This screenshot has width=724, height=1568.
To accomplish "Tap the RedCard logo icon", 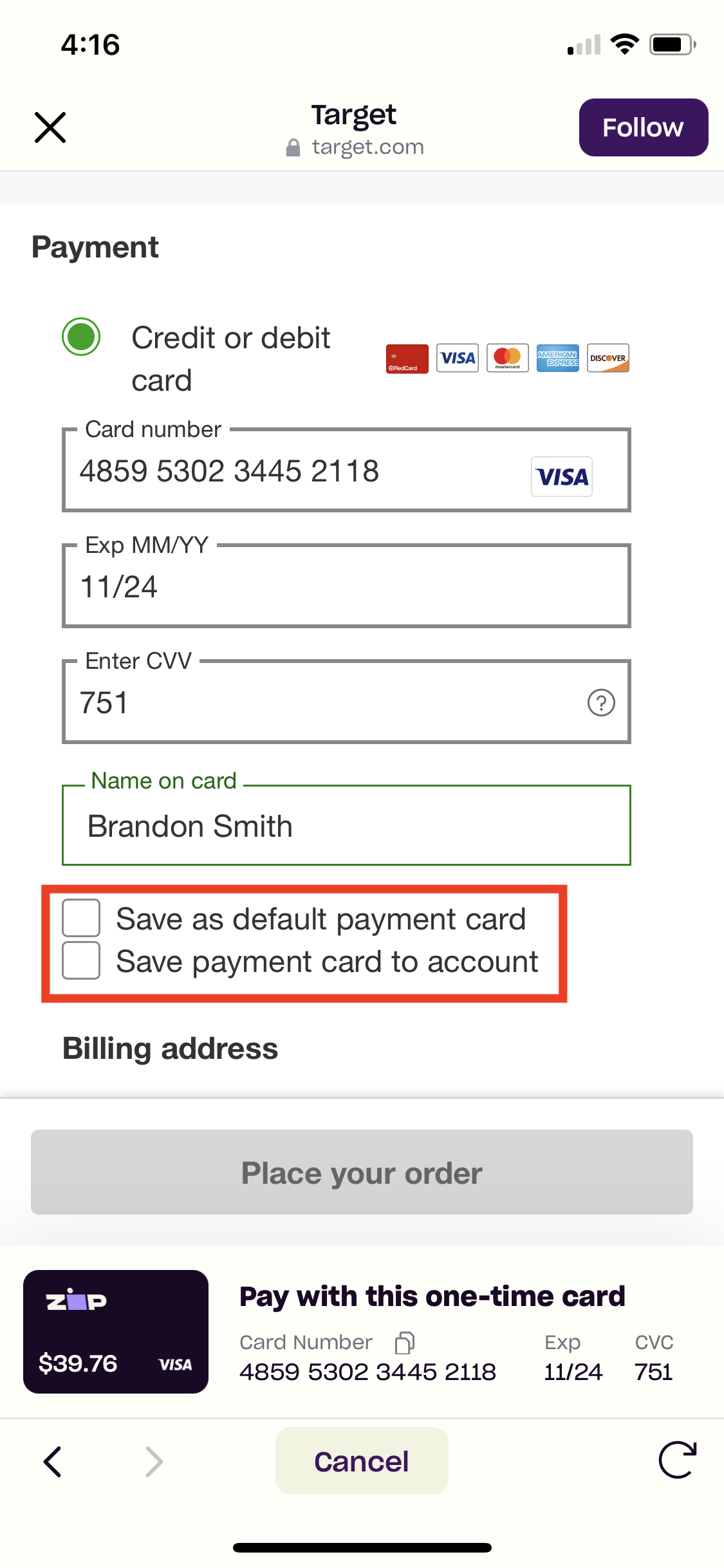I will 407,359.
